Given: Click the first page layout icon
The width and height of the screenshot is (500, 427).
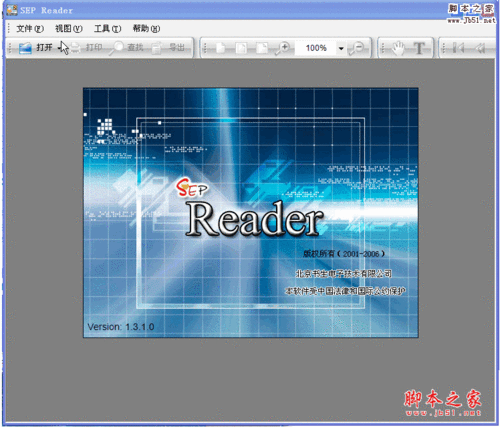Looking at the screenshot, I should (x=221, y=48).
